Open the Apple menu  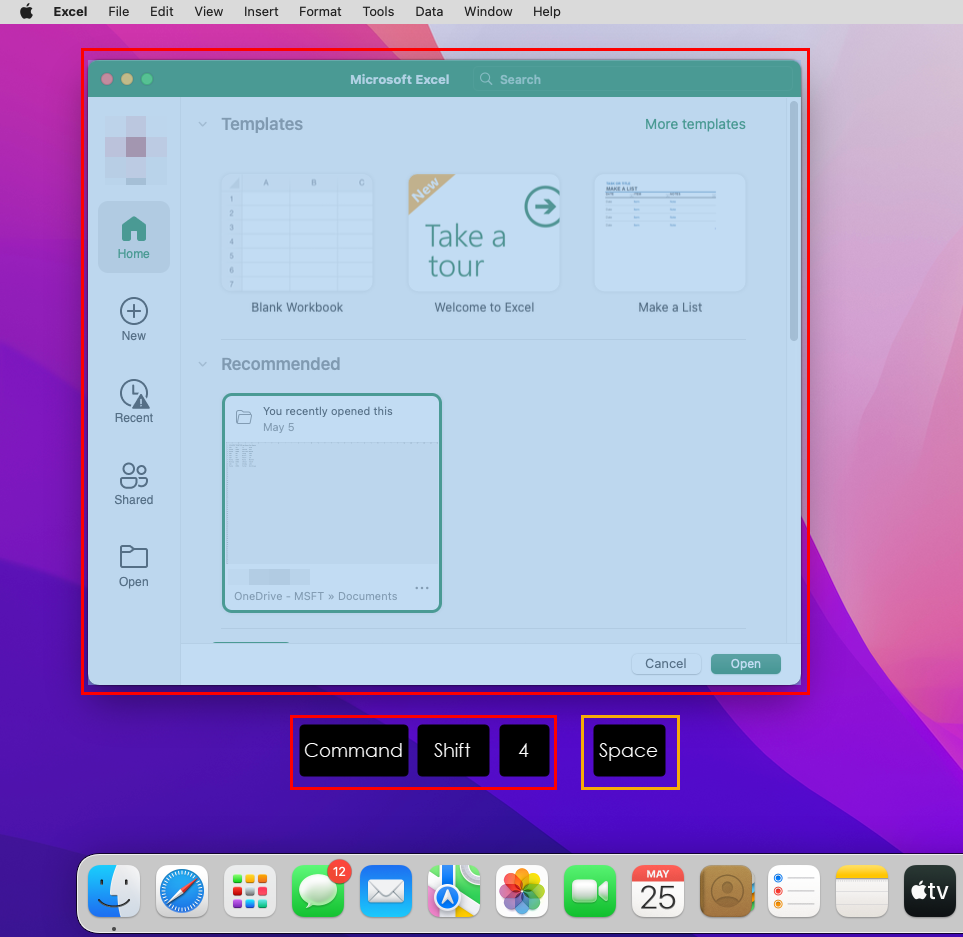click(26, 12)
